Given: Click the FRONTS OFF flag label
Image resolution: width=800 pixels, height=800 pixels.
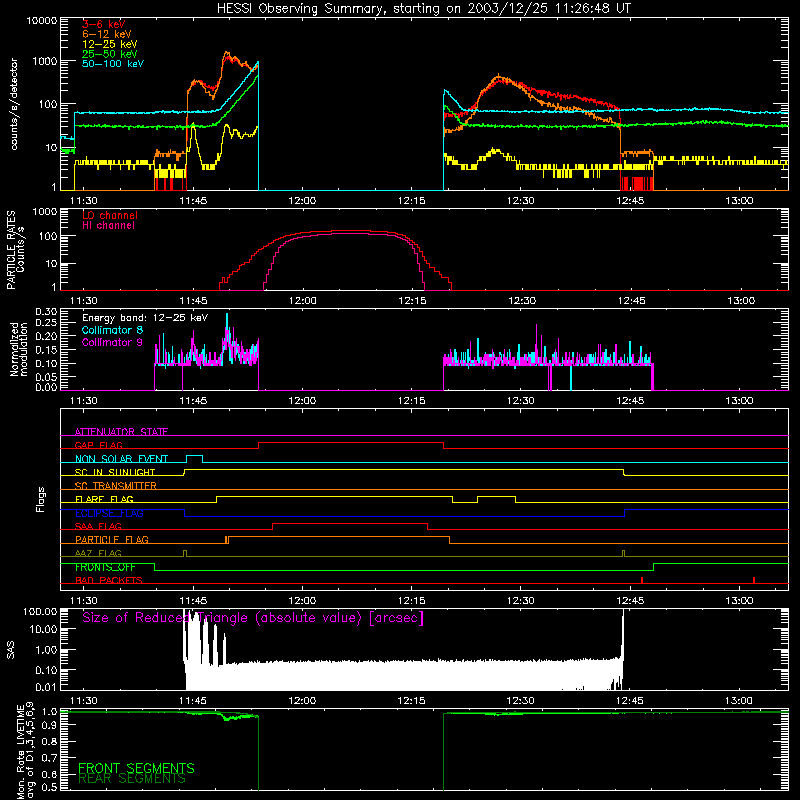Looking at the screenshot, I should click(105, 567).
